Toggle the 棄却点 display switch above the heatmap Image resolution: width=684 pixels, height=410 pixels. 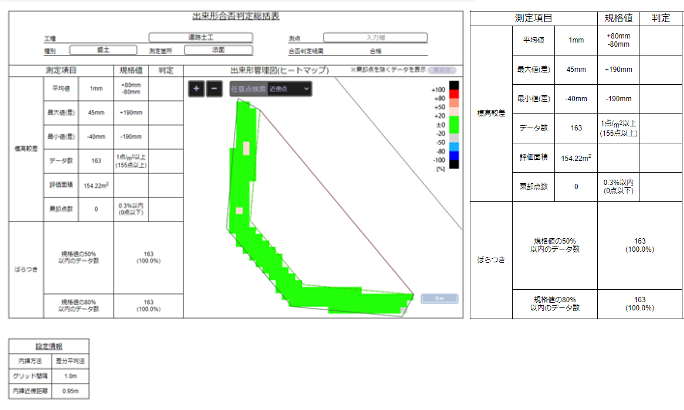click(442, 70)
